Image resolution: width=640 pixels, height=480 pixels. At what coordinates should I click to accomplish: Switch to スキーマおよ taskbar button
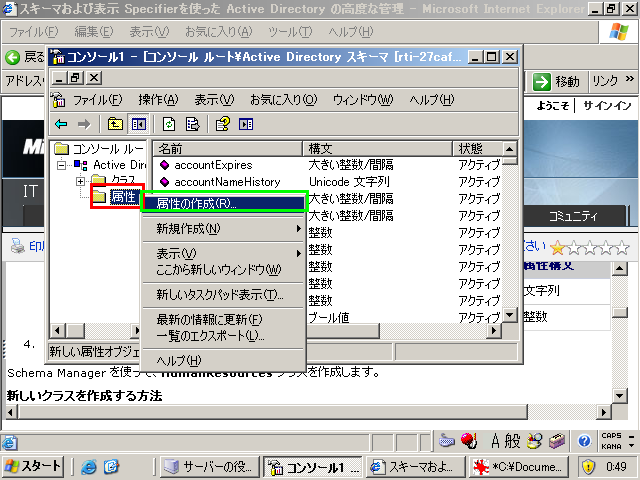coord(416,466)
